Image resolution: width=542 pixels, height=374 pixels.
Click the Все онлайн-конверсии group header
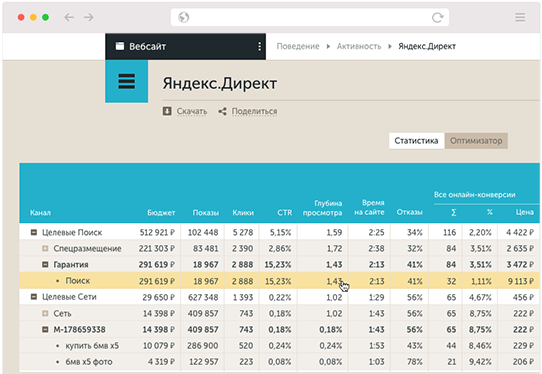pos(475,195)
